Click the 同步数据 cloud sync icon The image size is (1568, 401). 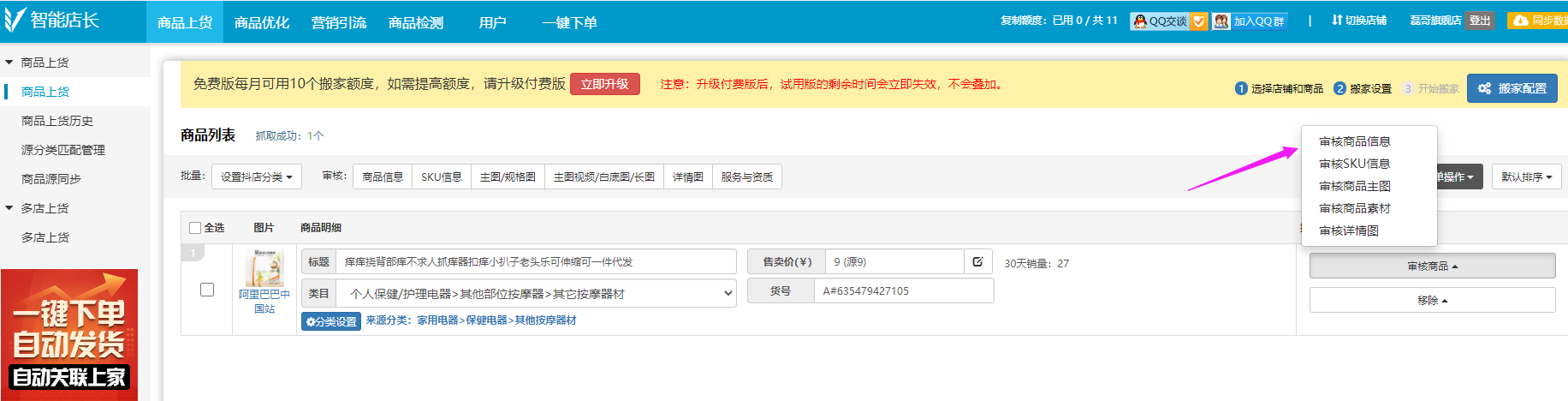1520,21
